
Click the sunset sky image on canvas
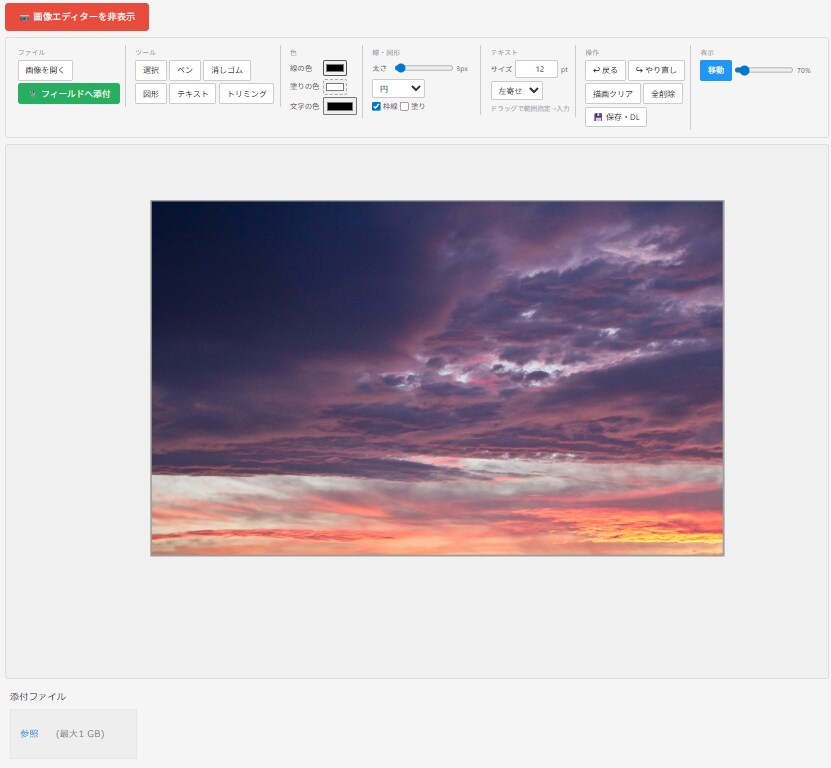437,378
